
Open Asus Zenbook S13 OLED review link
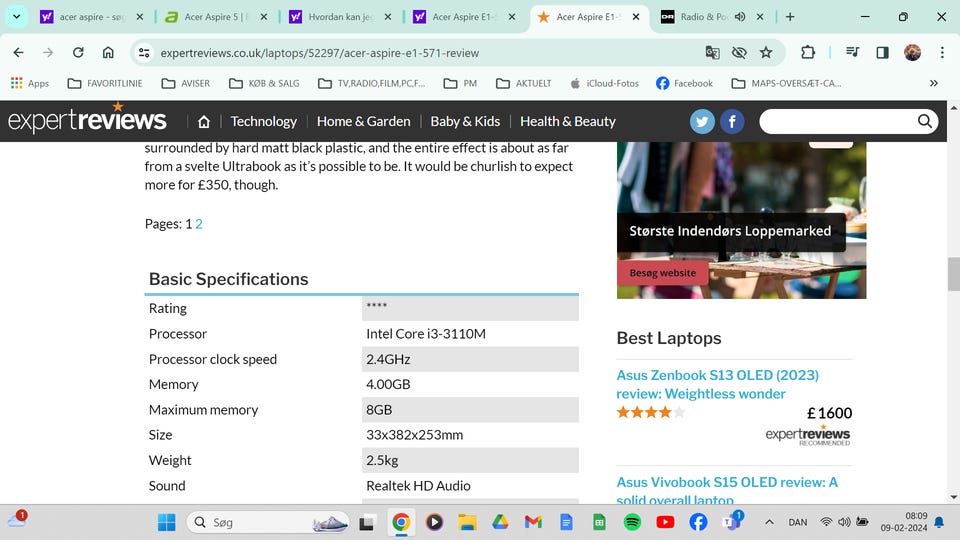717,384
